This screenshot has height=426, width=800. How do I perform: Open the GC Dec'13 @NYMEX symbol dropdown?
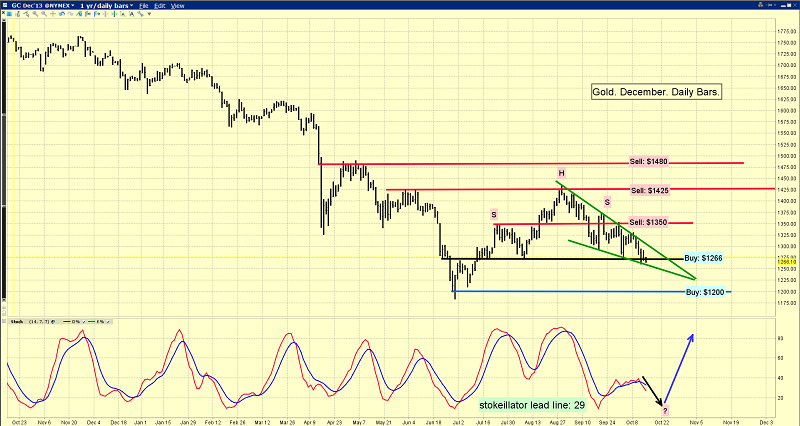click(x=43, y=6)
